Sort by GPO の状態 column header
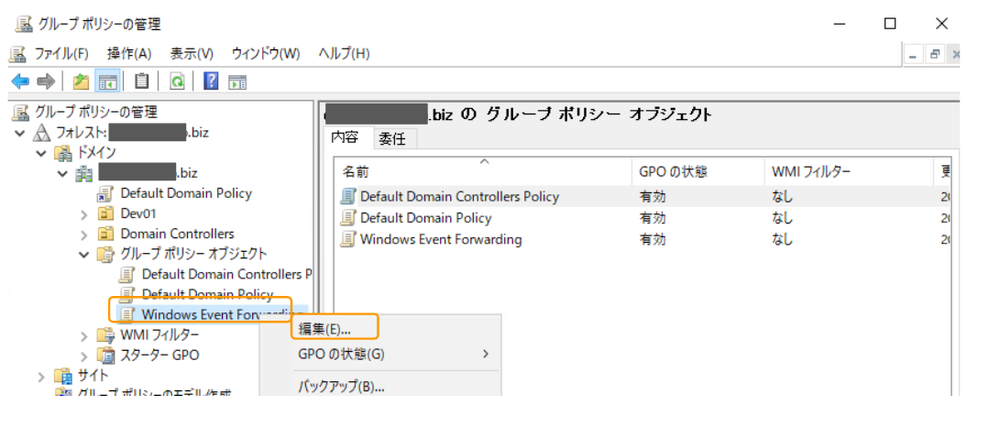This screenshot has width=999, height=426. (x=698, y=171)
